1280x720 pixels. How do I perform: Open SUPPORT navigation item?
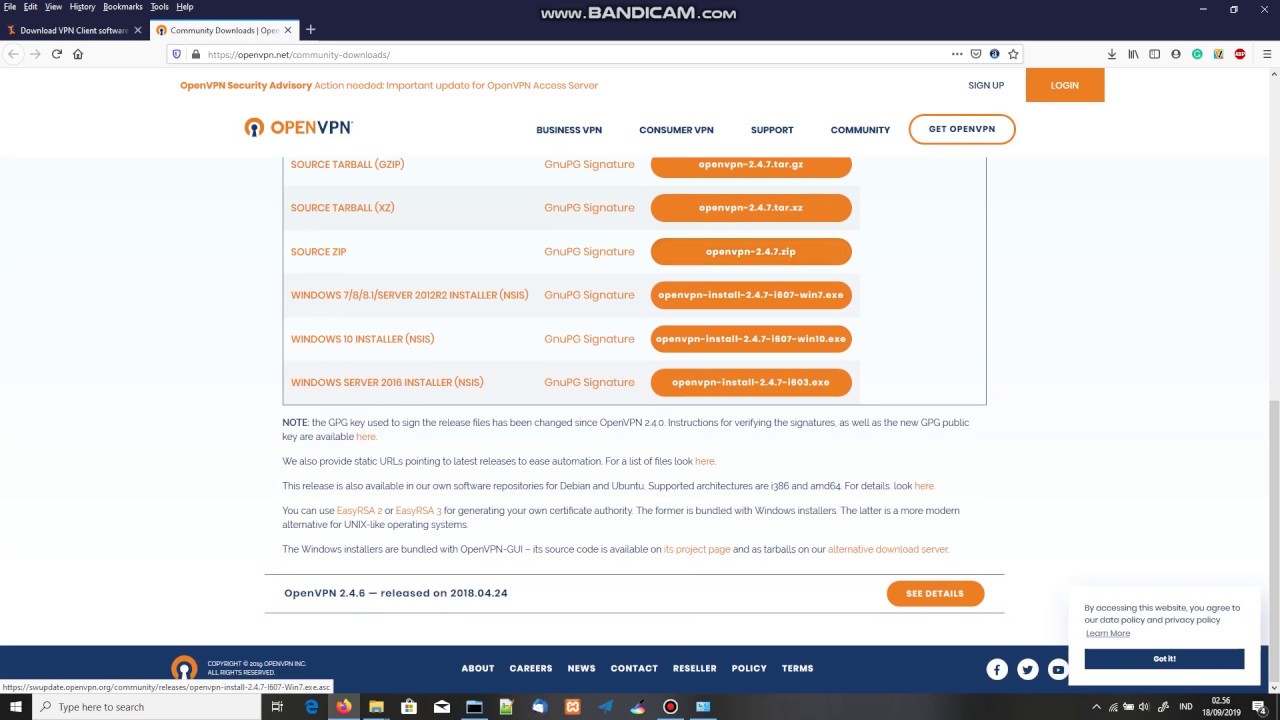point(772,130)
